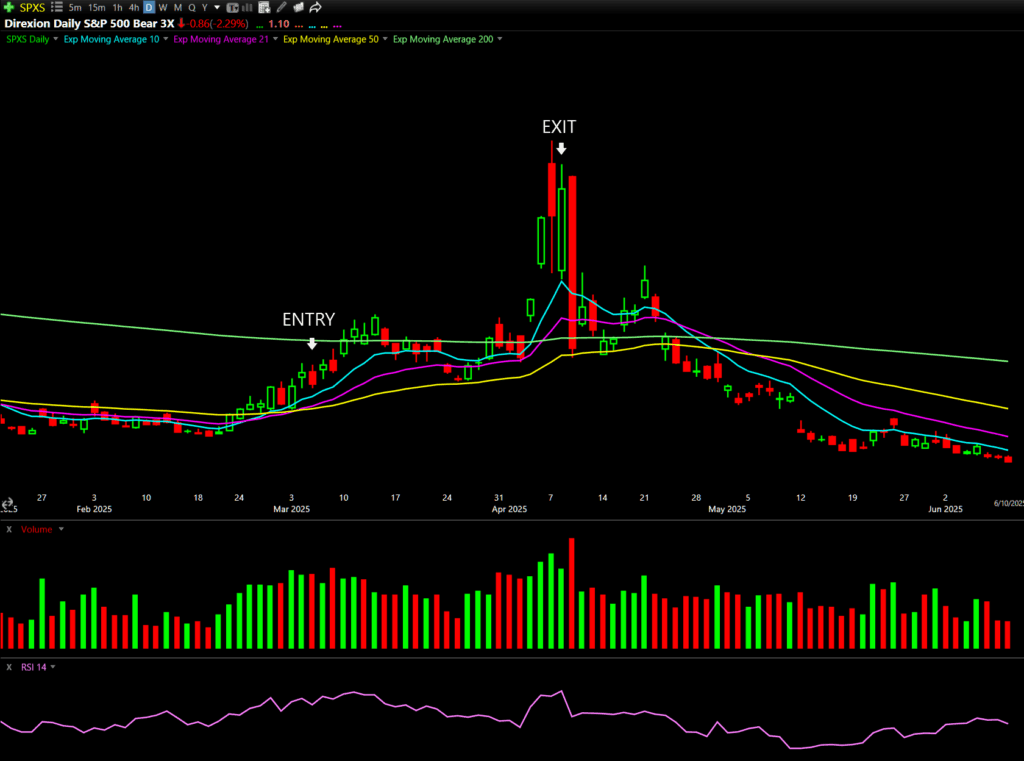Click the calendar events icon
The width and height of the screenshot is (1024, 761).
264,7
